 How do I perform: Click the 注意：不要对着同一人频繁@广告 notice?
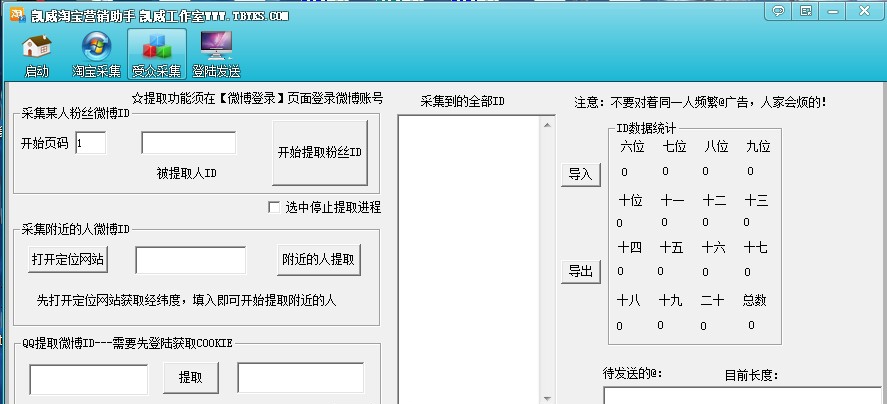point(700,102)
